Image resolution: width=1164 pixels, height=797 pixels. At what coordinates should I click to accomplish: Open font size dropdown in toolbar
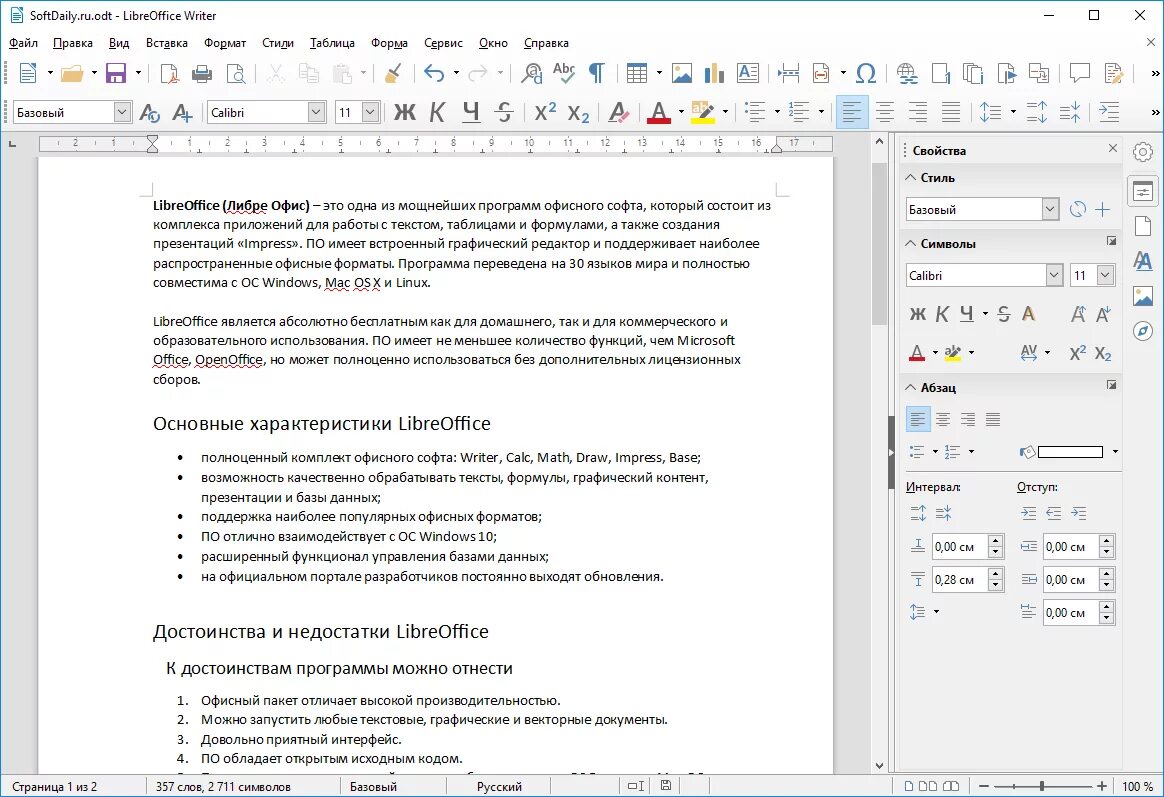tap(370, 112)
